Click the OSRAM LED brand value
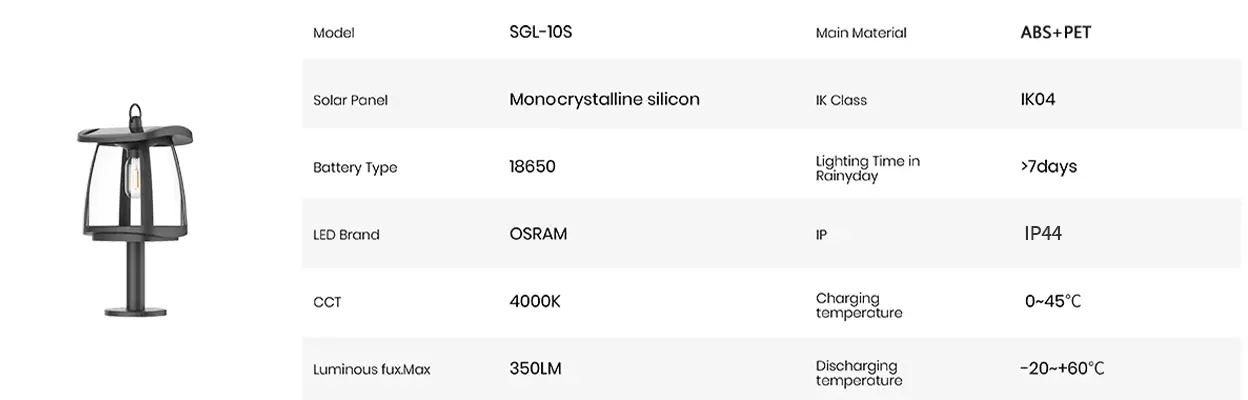This screenshot has height=400, width=1248. 538,234
